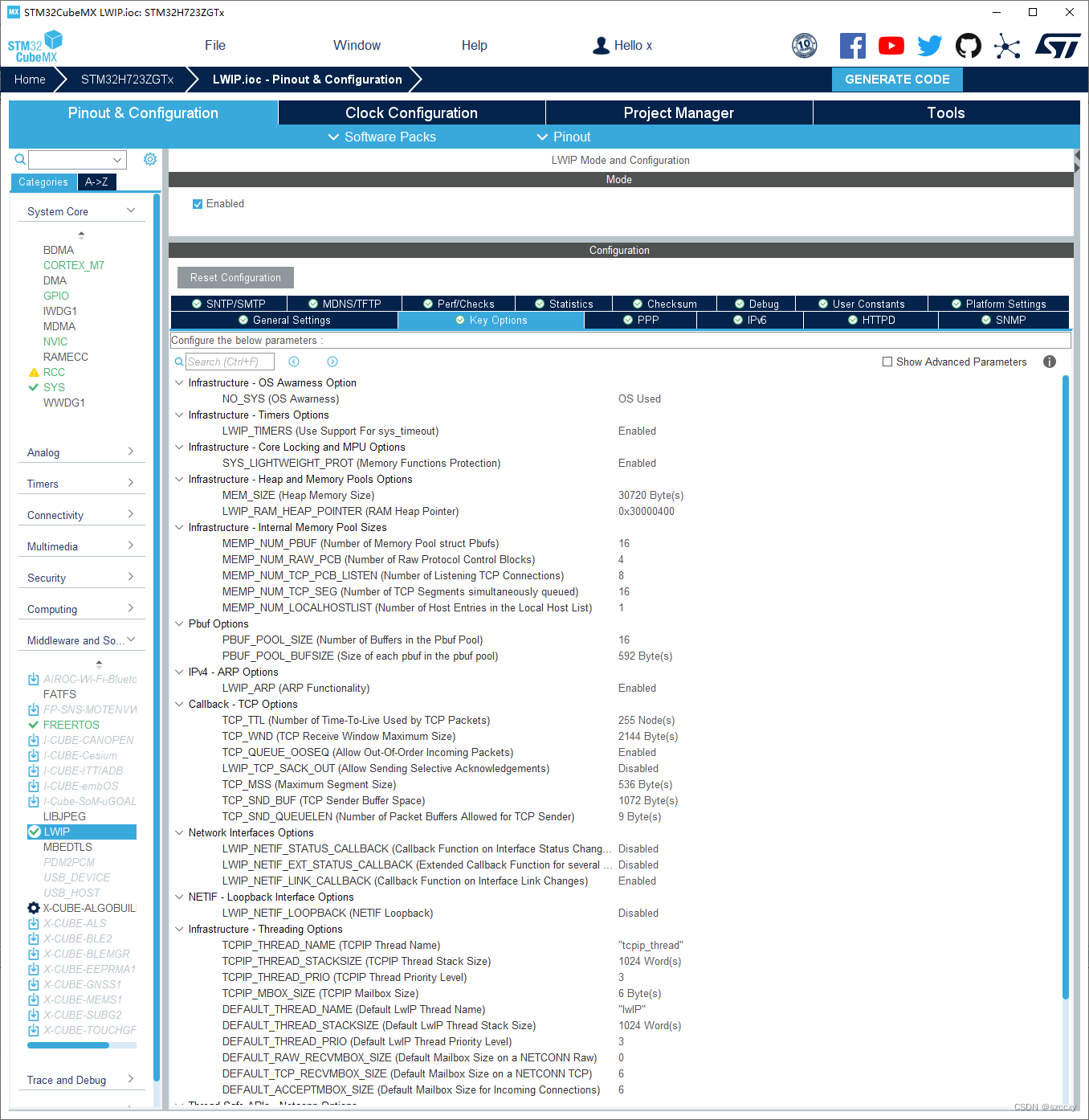
Task: Click the download icon beside AIROC-Wi-Fi-Bluetooth
Action: pos(34,679)
